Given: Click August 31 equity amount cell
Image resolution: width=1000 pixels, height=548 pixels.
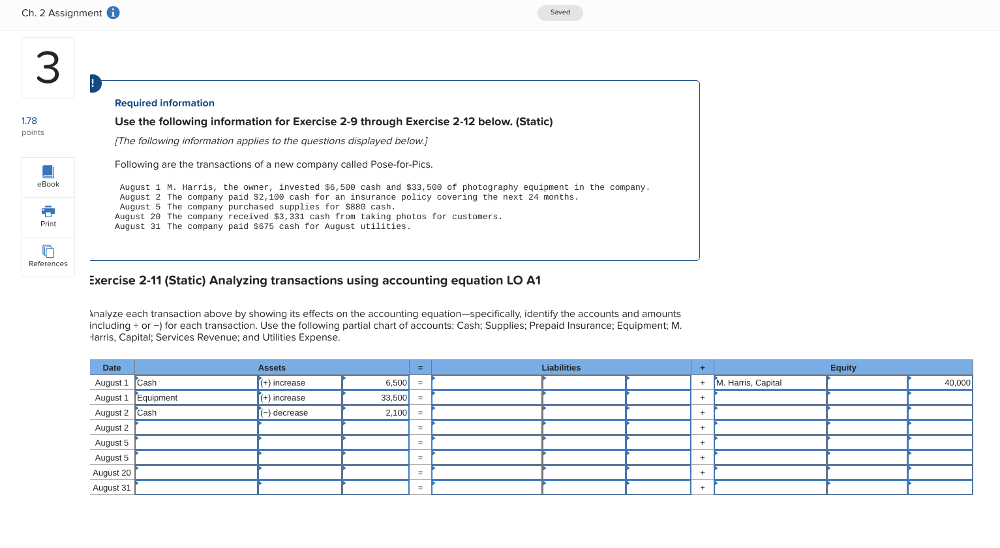Looking at the screenshot, I should (x=941, y=487).
